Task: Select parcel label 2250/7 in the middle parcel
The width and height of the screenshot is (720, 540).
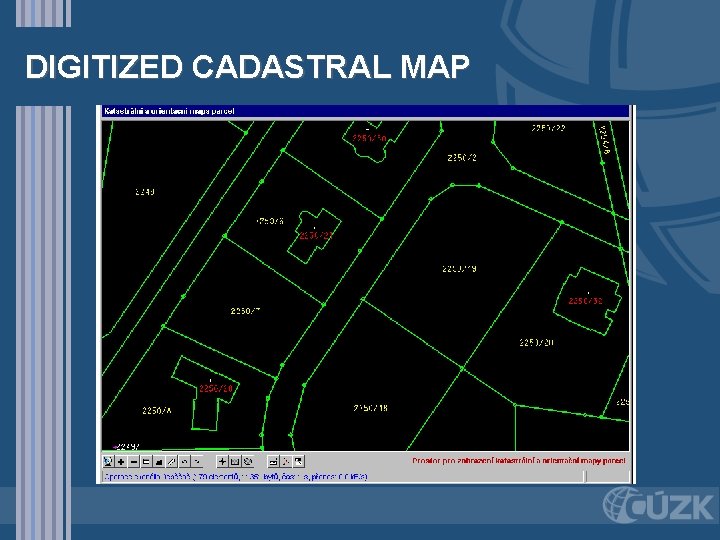Action: [245, 311]
